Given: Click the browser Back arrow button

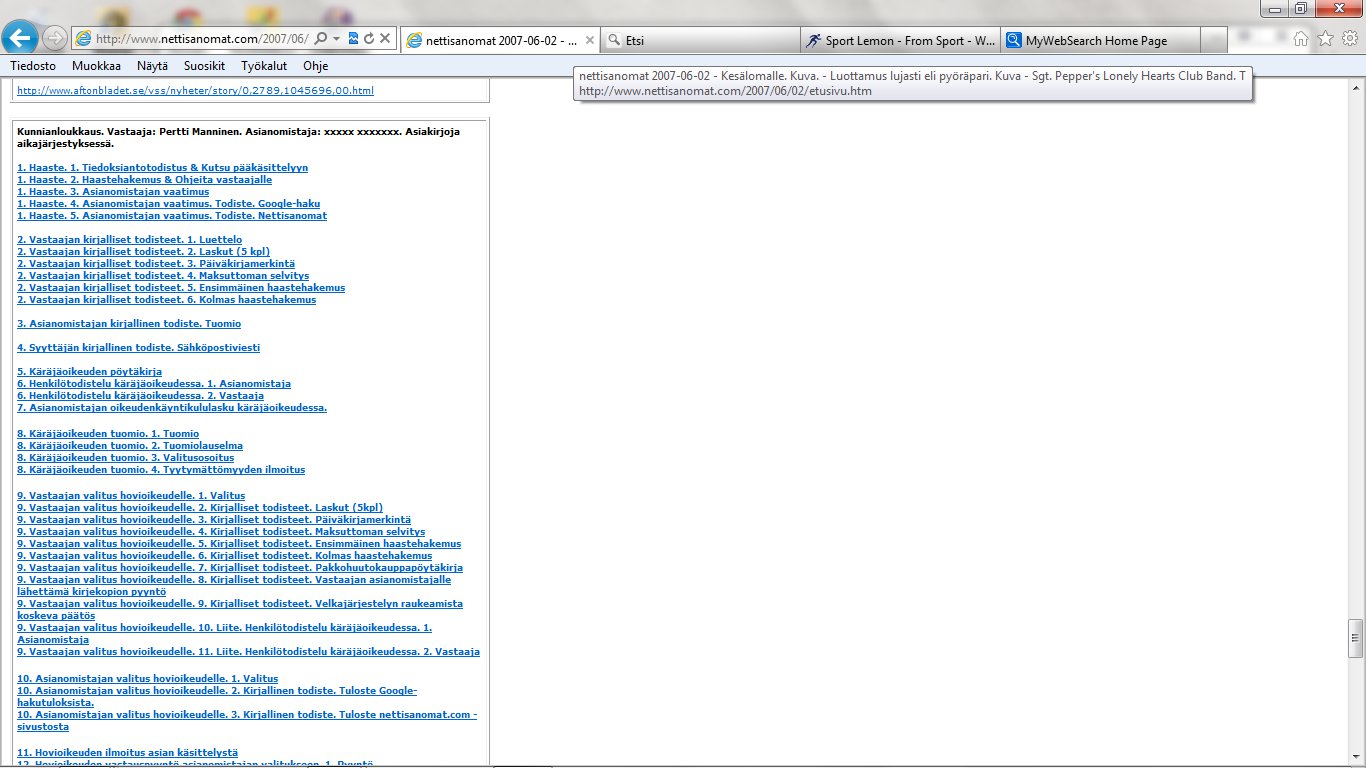Looking at the screenshot, I should coord(21,38).
